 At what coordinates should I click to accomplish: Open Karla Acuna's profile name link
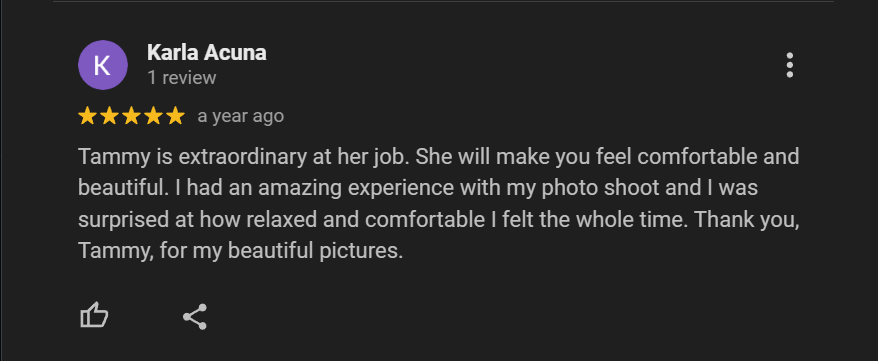pyautogui.click(x=207, y=53)
